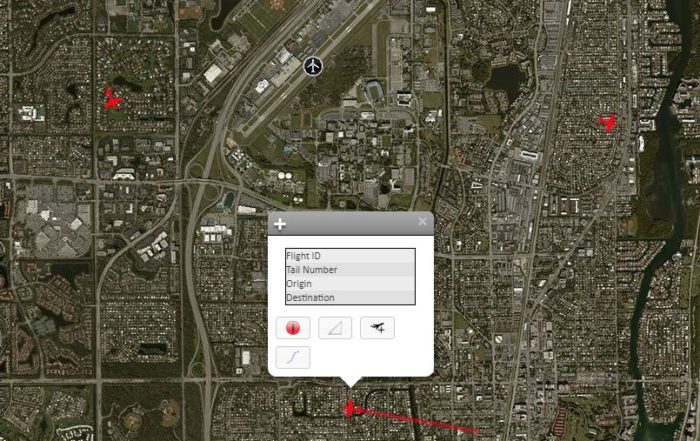
Task: Select the Flight ID row
Action: 350,256
